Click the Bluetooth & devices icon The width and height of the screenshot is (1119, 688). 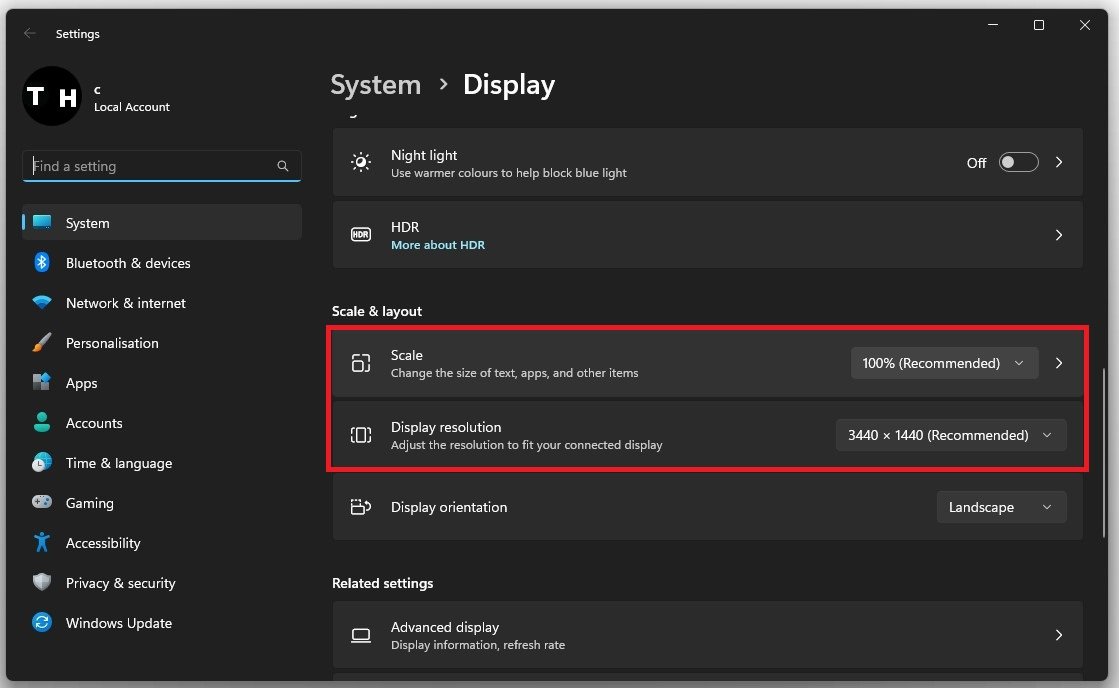point(42,263)
